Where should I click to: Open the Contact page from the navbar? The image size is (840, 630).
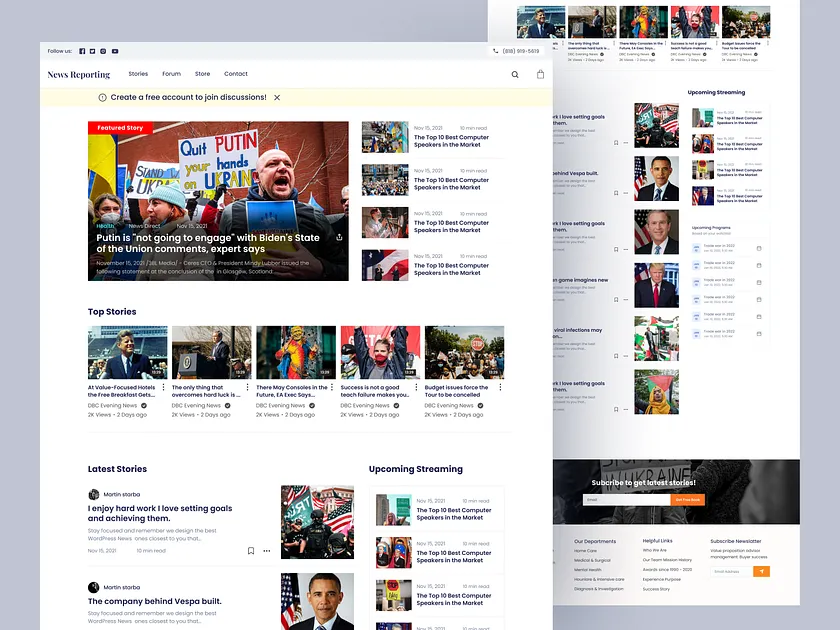pyautogui.click(x=236, y=74)
